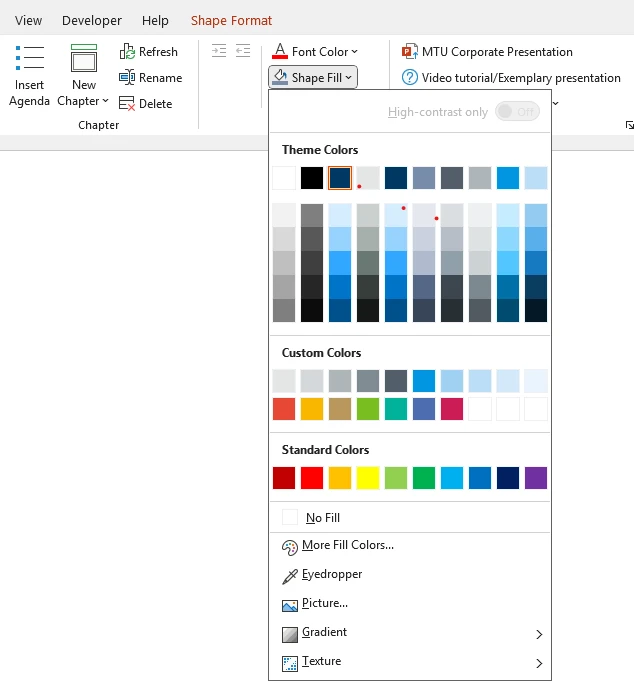Choose the No Fill option

click(410, 517)
